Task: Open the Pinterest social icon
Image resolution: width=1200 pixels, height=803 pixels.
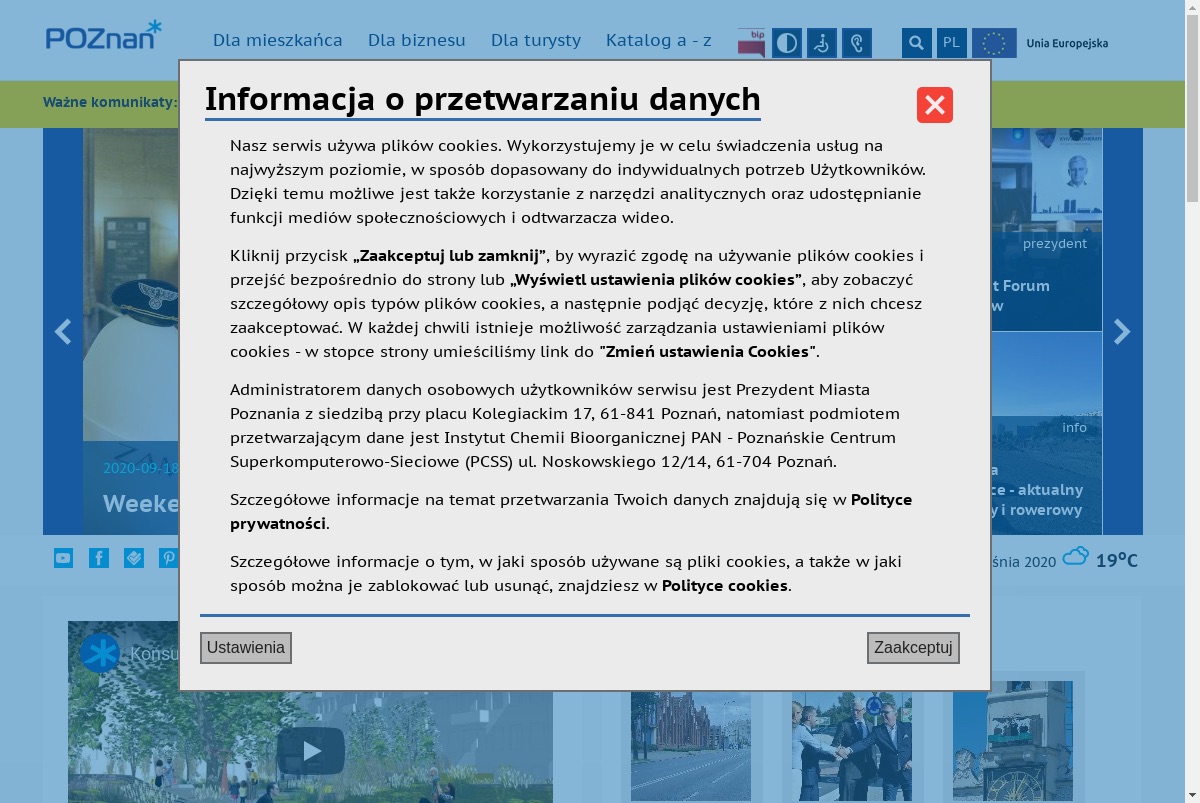Action: pyautogui.click(x=169, y=558)
